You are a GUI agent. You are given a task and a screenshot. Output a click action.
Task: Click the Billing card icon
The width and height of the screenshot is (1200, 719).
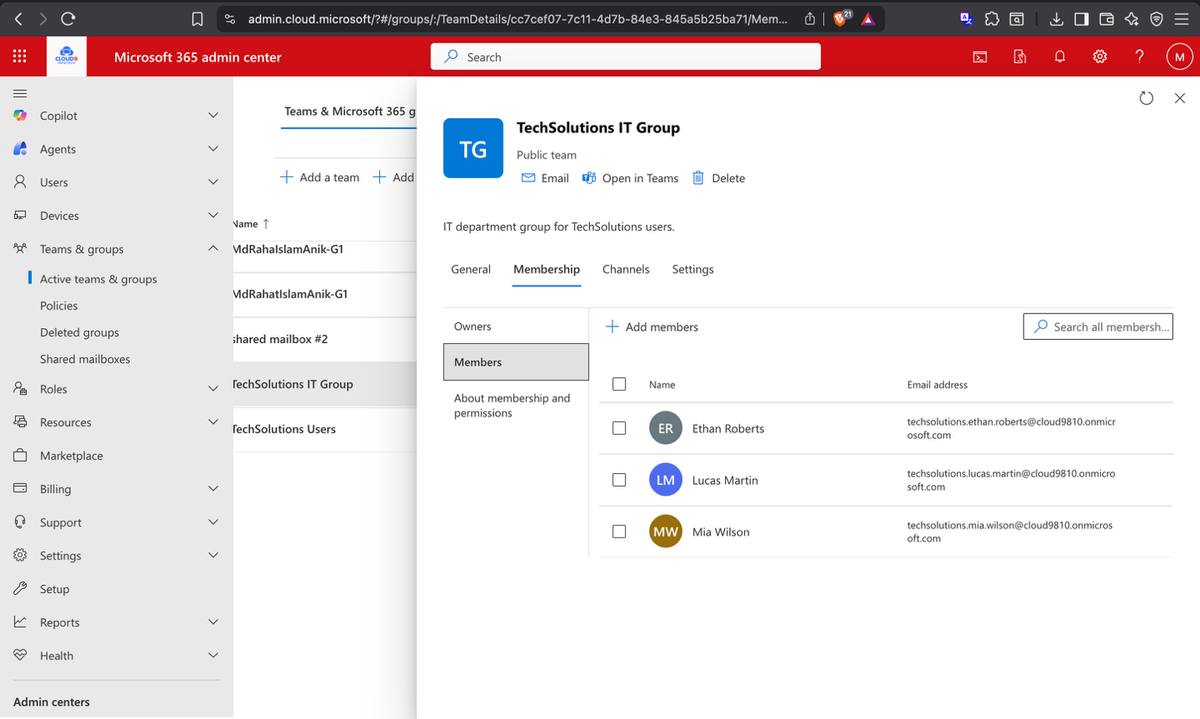(x=20, y=489)
